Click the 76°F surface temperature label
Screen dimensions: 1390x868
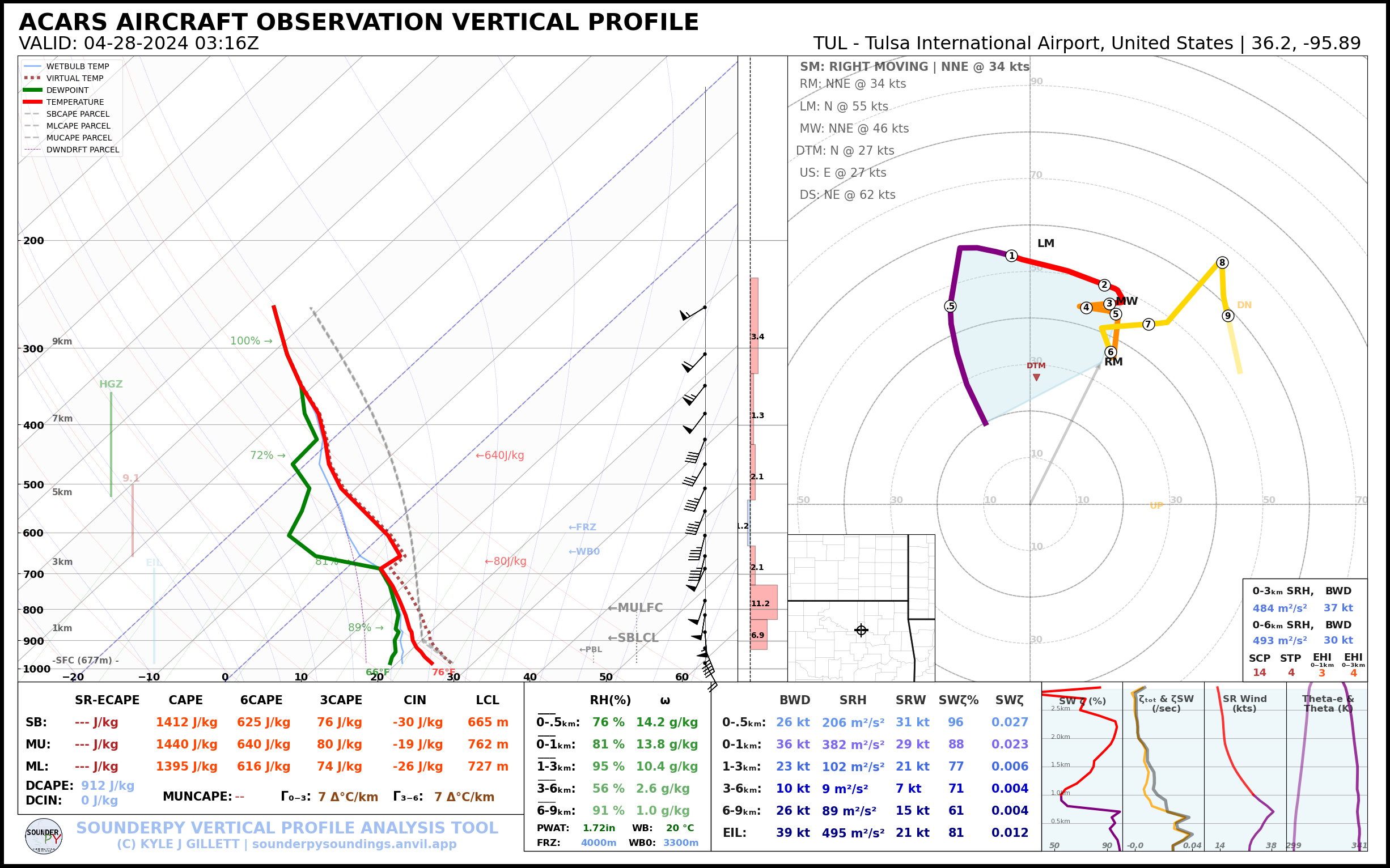(443, 672)
